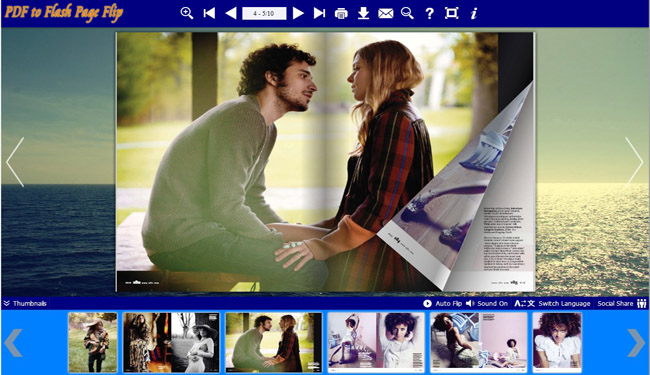Open help with question mark icon
Screen dimensions: 650x375
click(x=429, y=14)
